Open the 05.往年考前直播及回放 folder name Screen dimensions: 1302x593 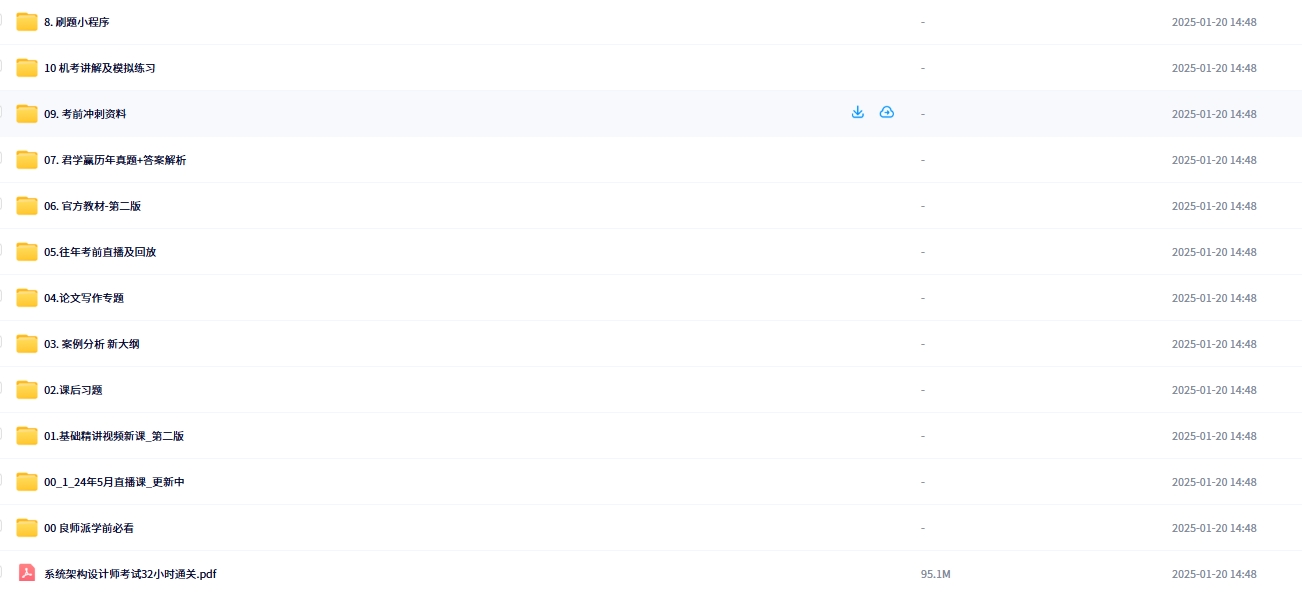[x=100, y=252]
